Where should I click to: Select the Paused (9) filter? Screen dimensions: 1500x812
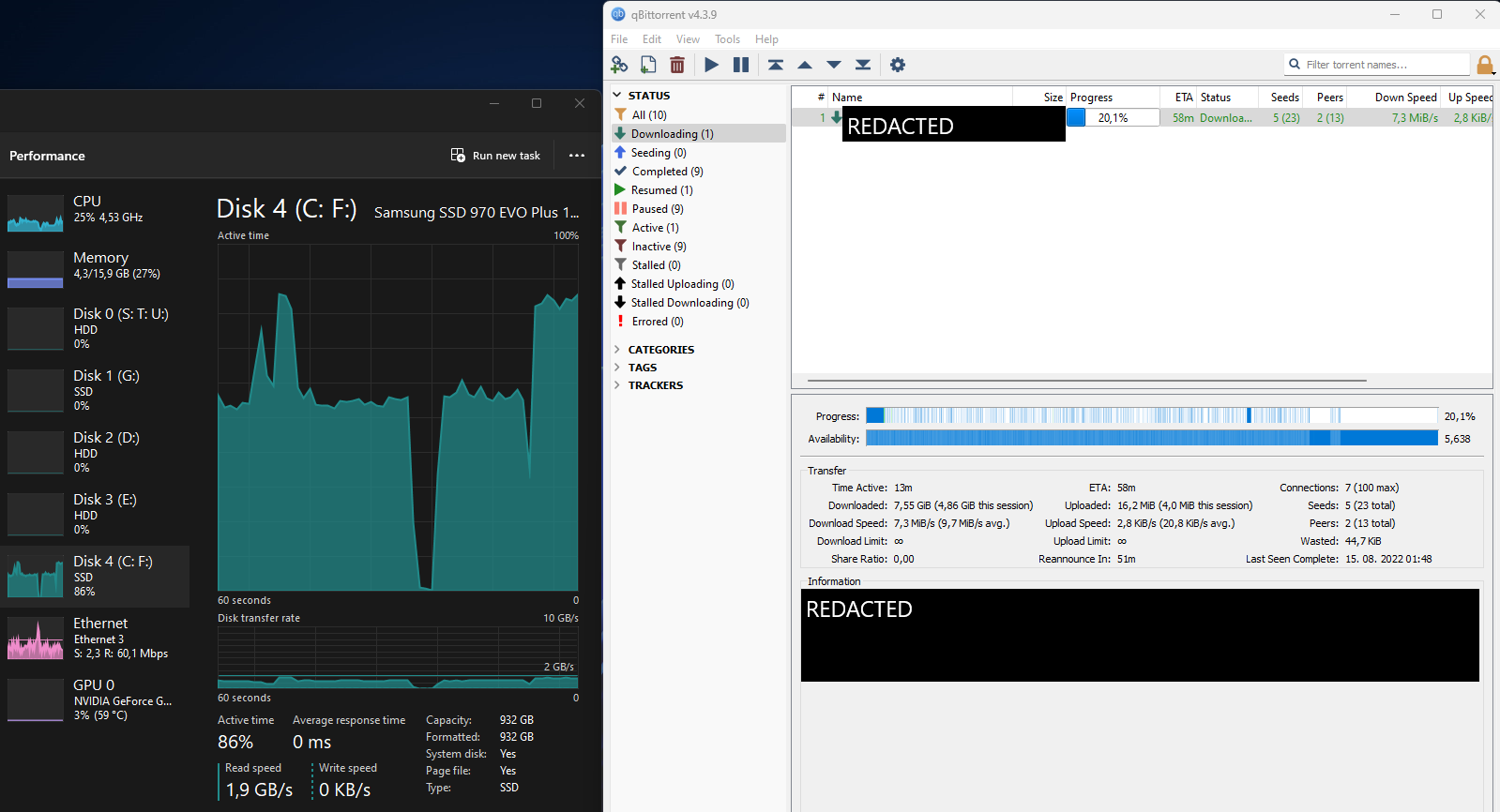click(x=699, y=209)
